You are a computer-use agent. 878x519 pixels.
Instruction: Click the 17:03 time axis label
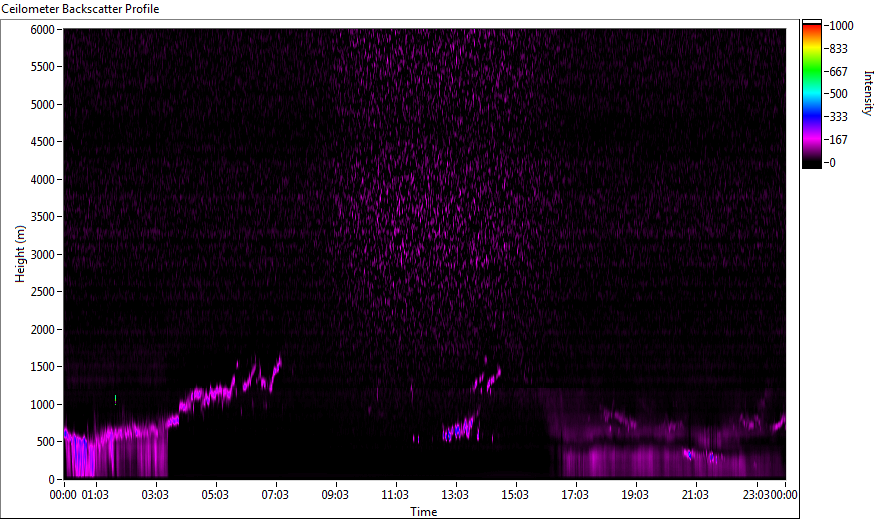[575, 495]
